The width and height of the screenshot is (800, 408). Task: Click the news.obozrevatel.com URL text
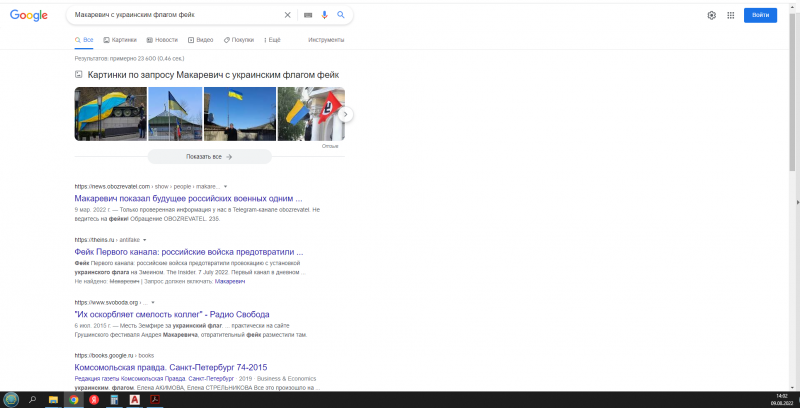112,187
